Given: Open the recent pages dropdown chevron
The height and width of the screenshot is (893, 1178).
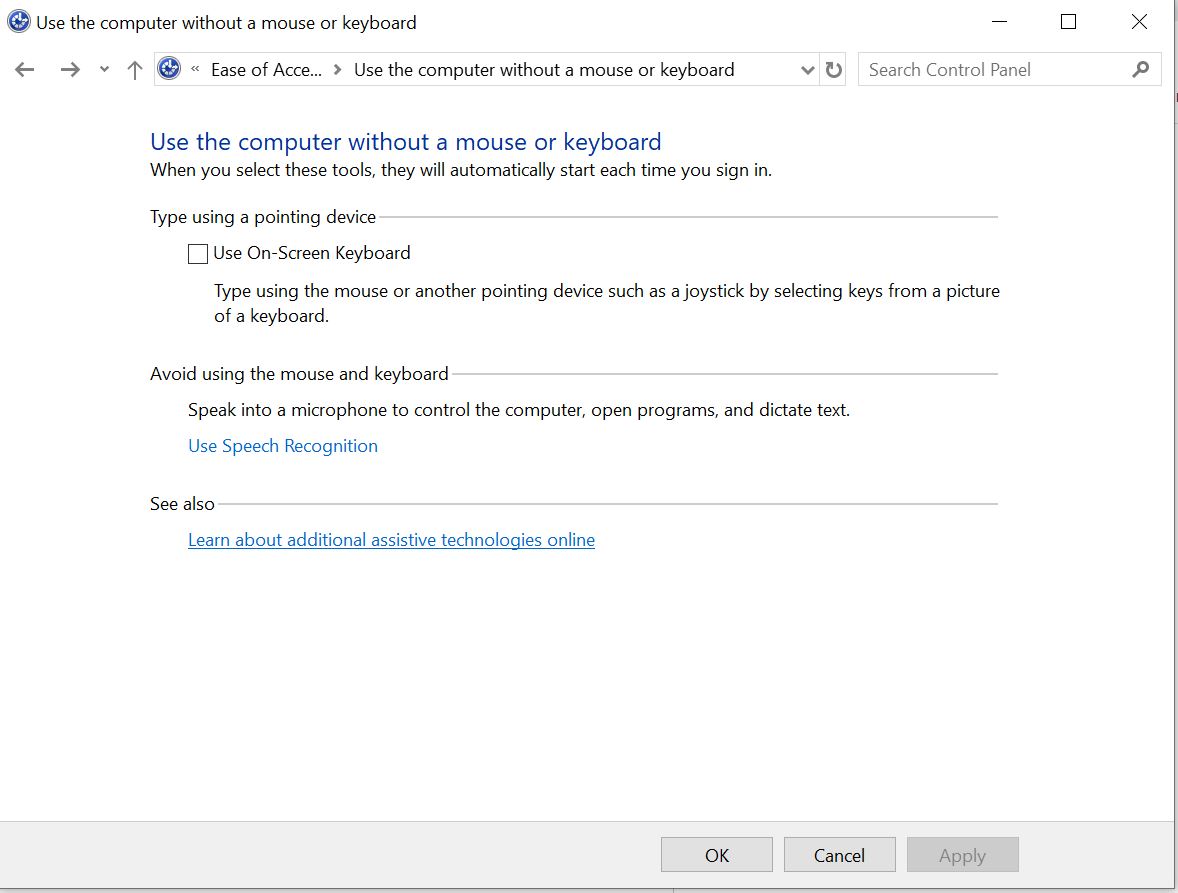Looking at the screenshot, I should click(x=103, y=69).
